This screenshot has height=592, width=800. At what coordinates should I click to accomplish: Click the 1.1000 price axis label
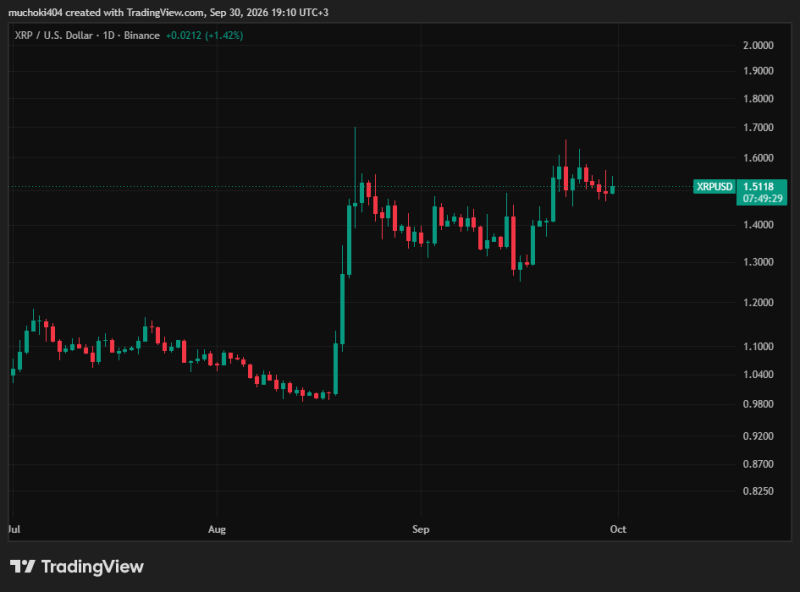[x=758, y=347]
